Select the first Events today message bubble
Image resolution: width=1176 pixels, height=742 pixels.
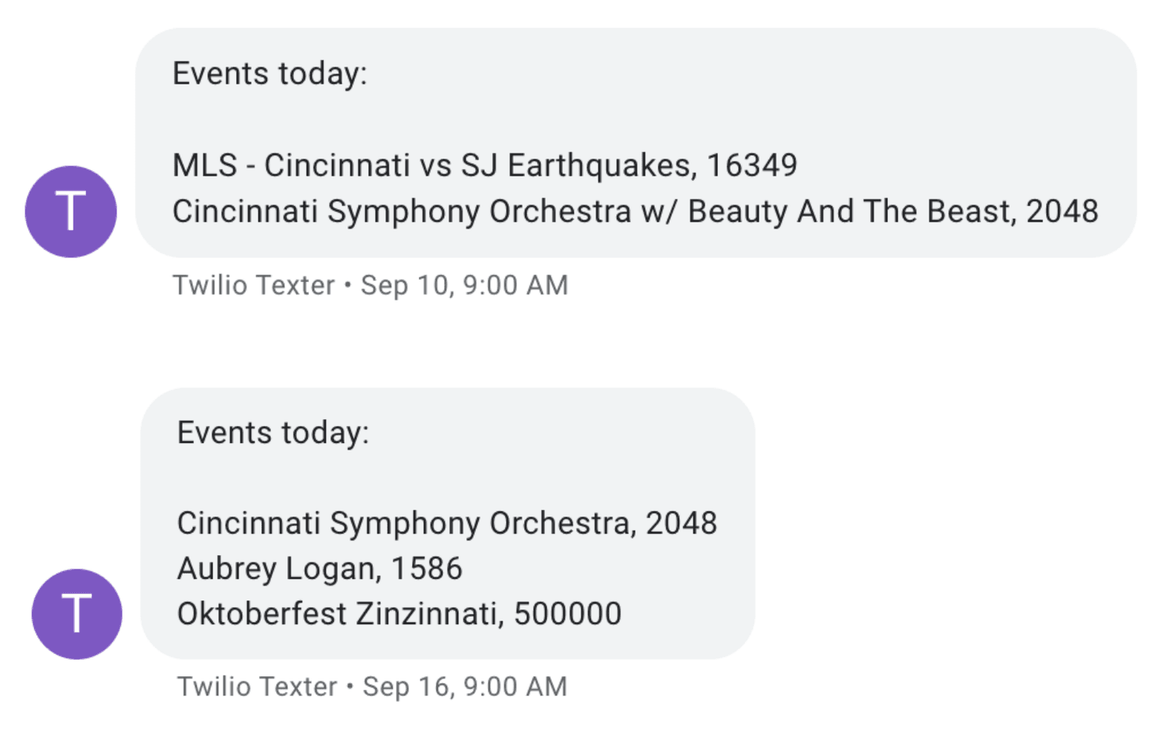pyautogui.click(x=630, y=140)
